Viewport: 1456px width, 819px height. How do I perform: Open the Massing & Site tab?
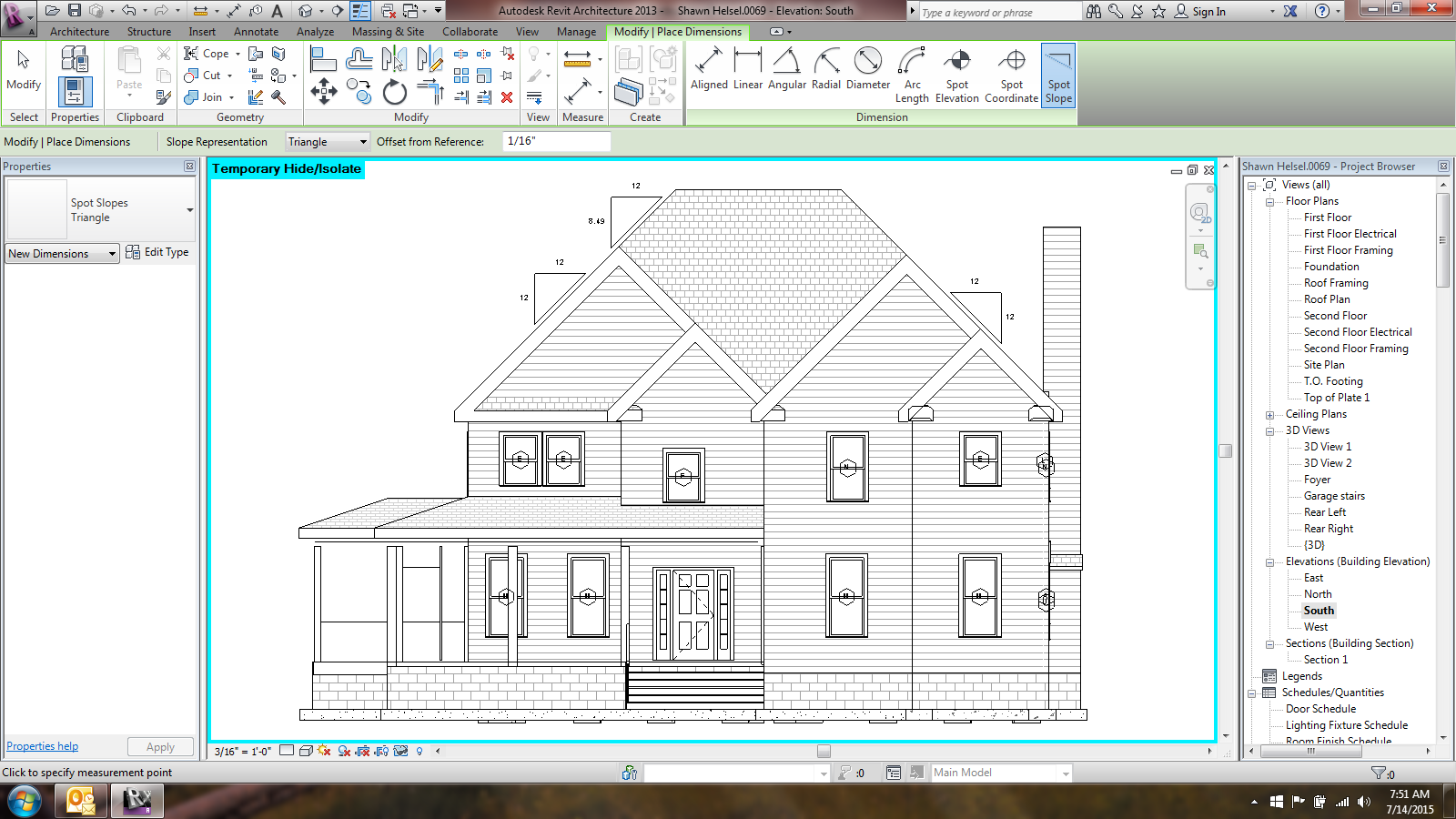click(389, 32)
